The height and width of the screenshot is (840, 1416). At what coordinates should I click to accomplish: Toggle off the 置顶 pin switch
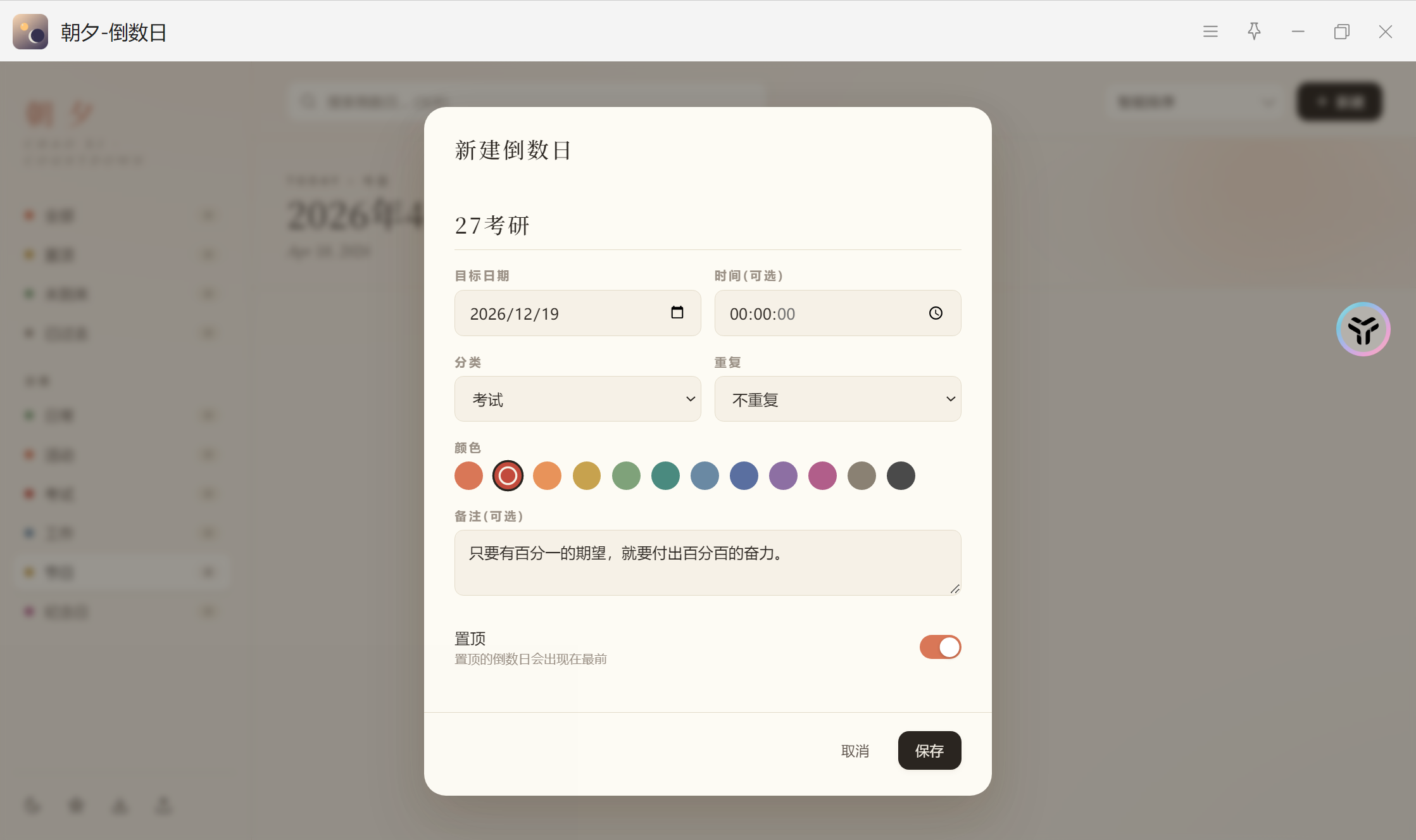940,647
